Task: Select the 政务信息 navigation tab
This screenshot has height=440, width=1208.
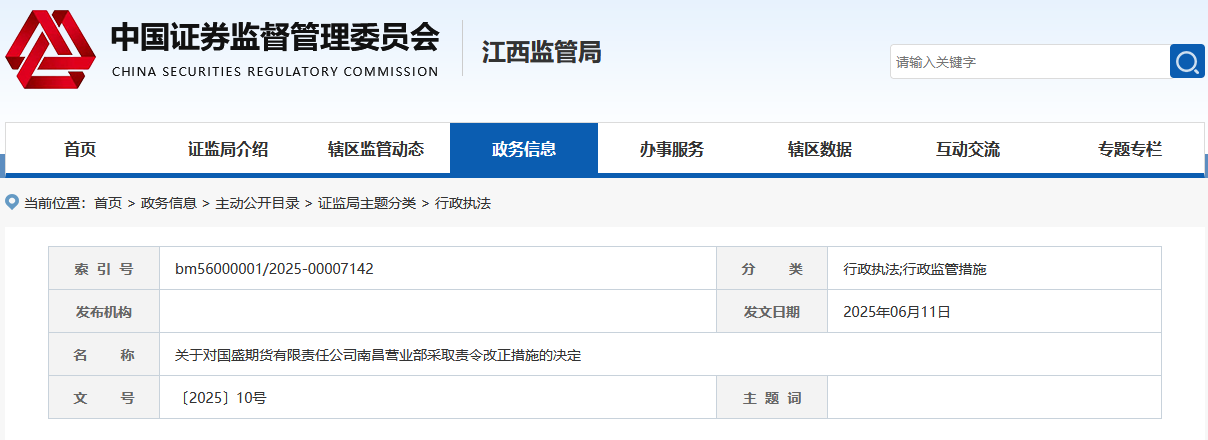Action: (x=524, y=150)
